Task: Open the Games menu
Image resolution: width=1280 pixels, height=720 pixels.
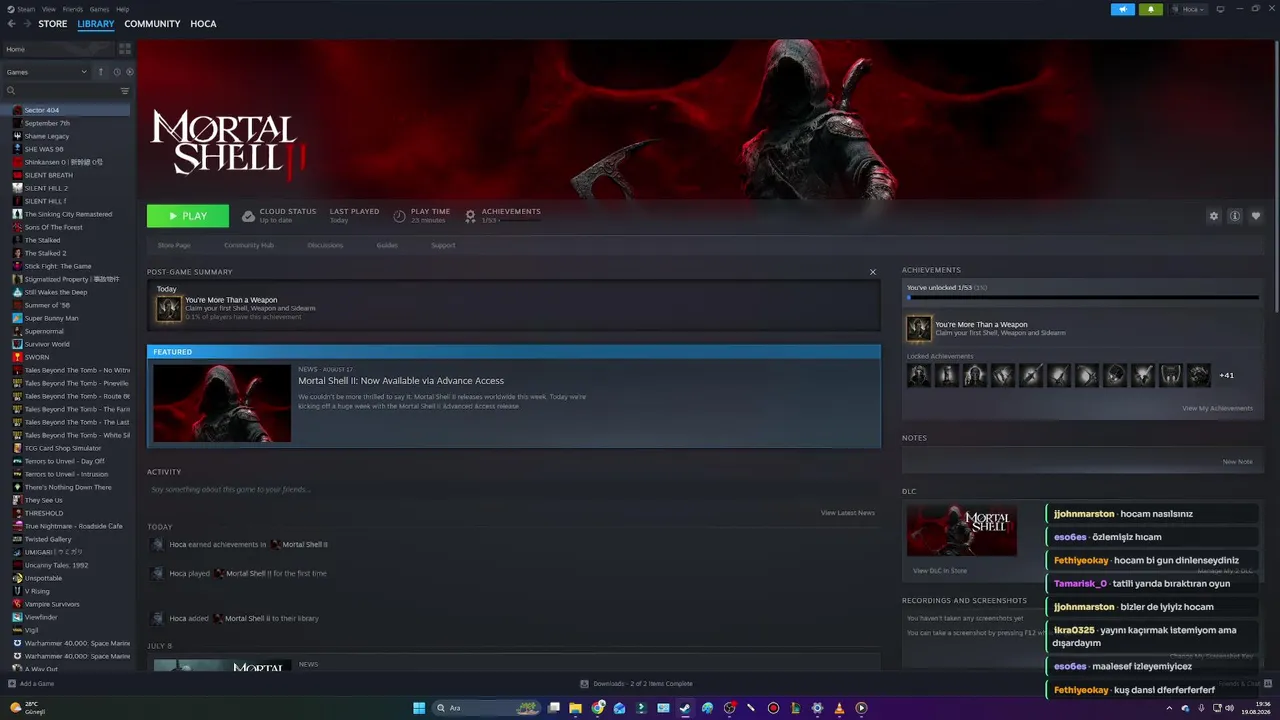Action: pyautogui.click(x=100, y=9)
